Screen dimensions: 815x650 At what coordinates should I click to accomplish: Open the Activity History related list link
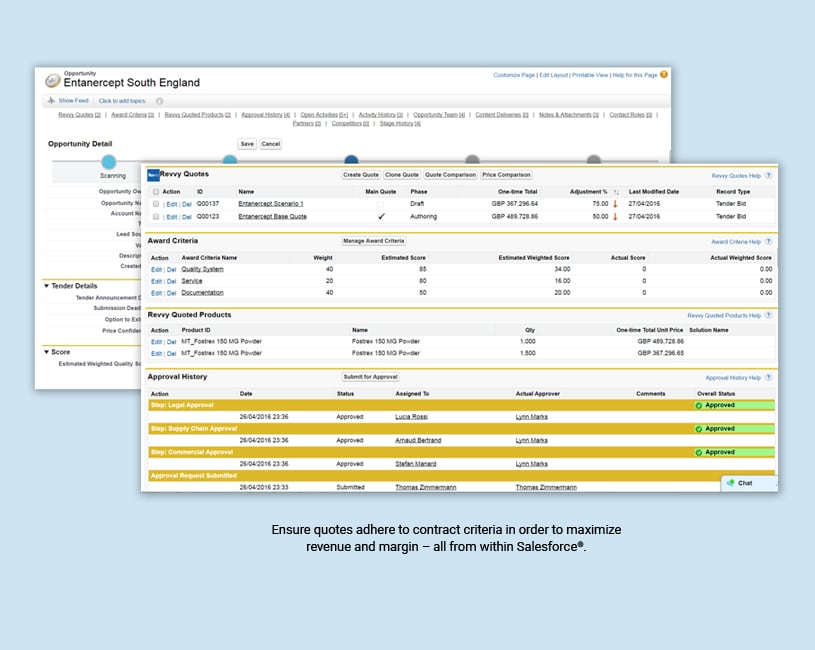(381, 115)
